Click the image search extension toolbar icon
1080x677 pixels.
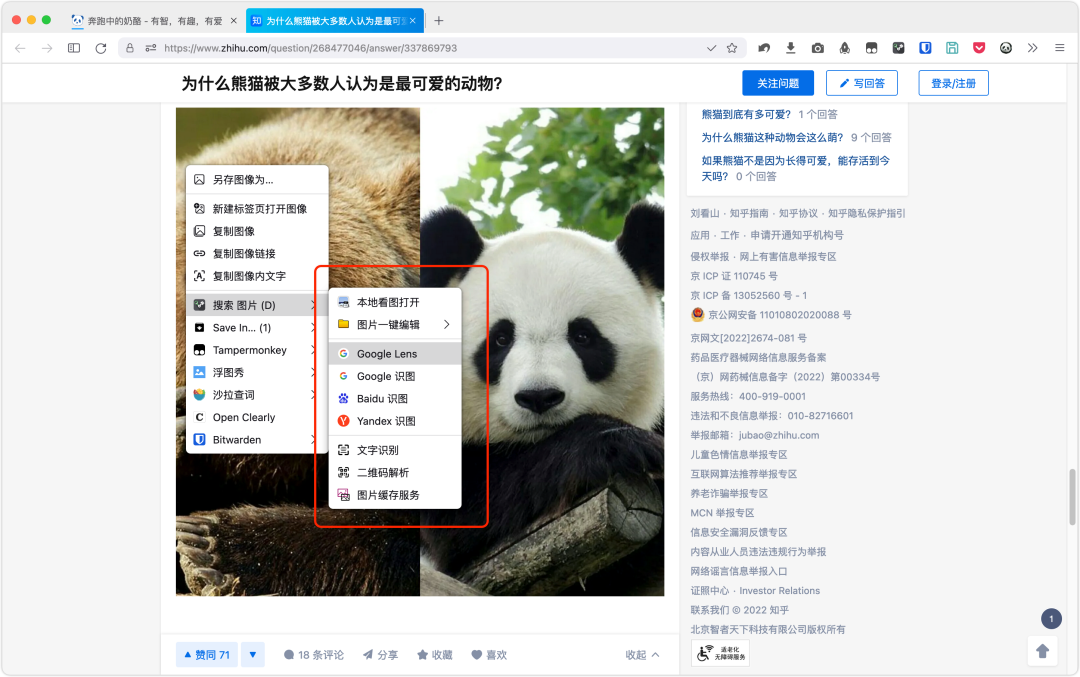898,48
